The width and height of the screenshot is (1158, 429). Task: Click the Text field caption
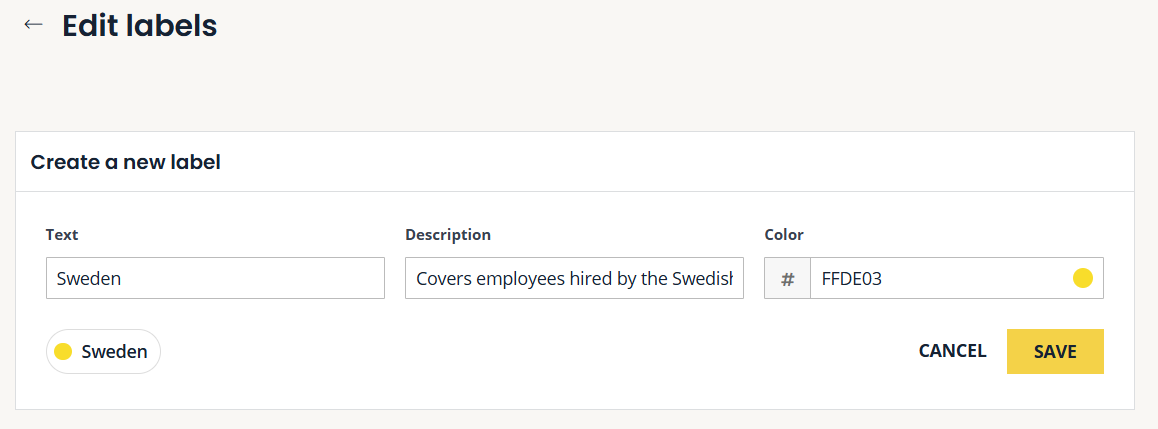click(62, 235)
